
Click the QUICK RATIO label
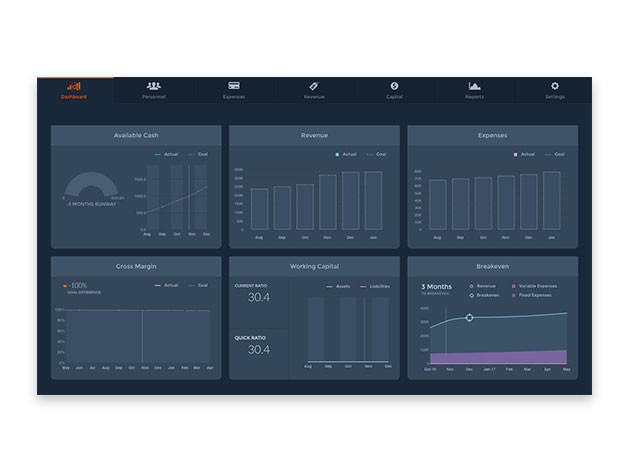point(250,338)
